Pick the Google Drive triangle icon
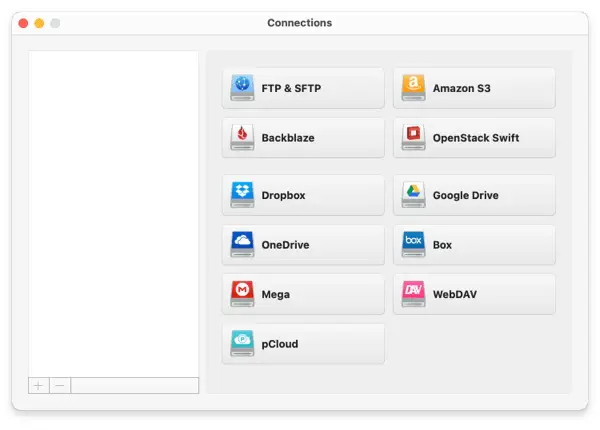 [x=413, y=195]
